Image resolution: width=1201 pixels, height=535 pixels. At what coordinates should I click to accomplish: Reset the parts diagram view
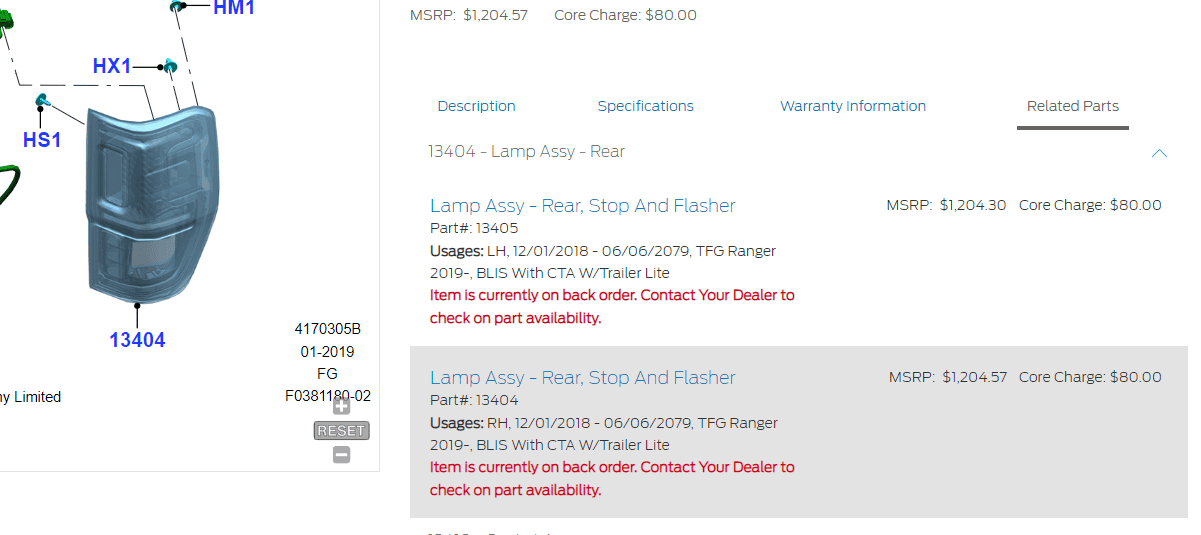342,431
